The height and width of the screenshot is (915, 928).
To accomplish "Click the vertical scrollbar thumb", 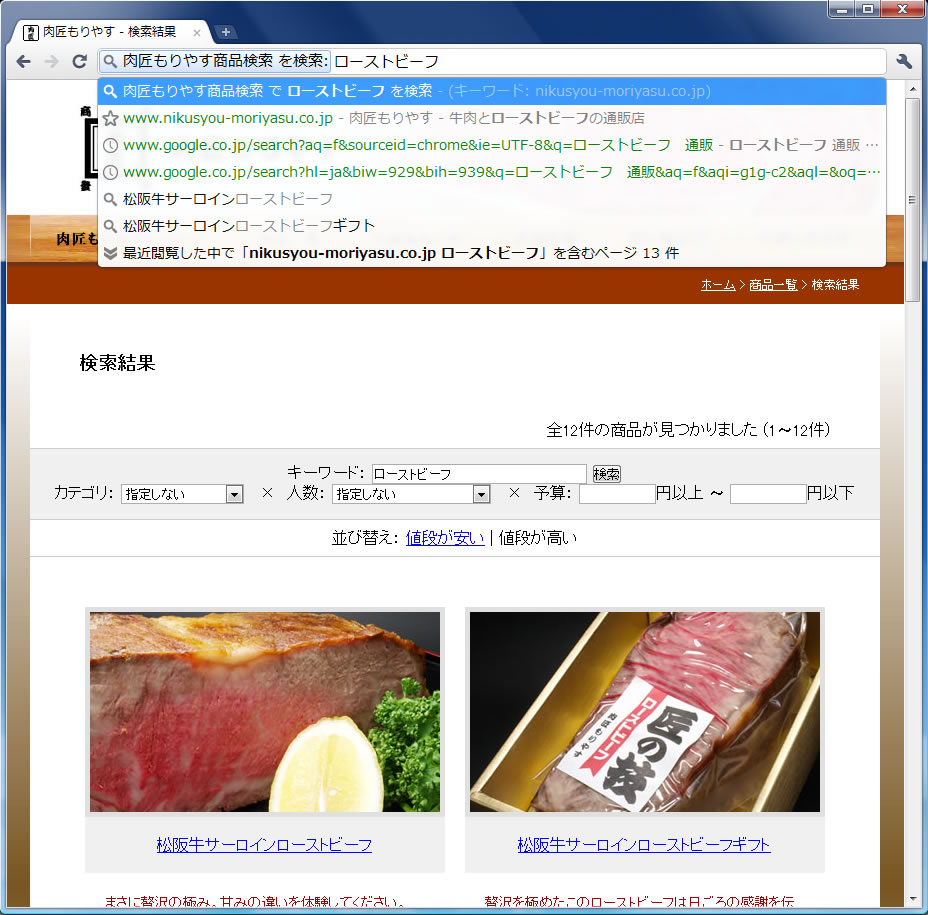I will click(912, 199).
